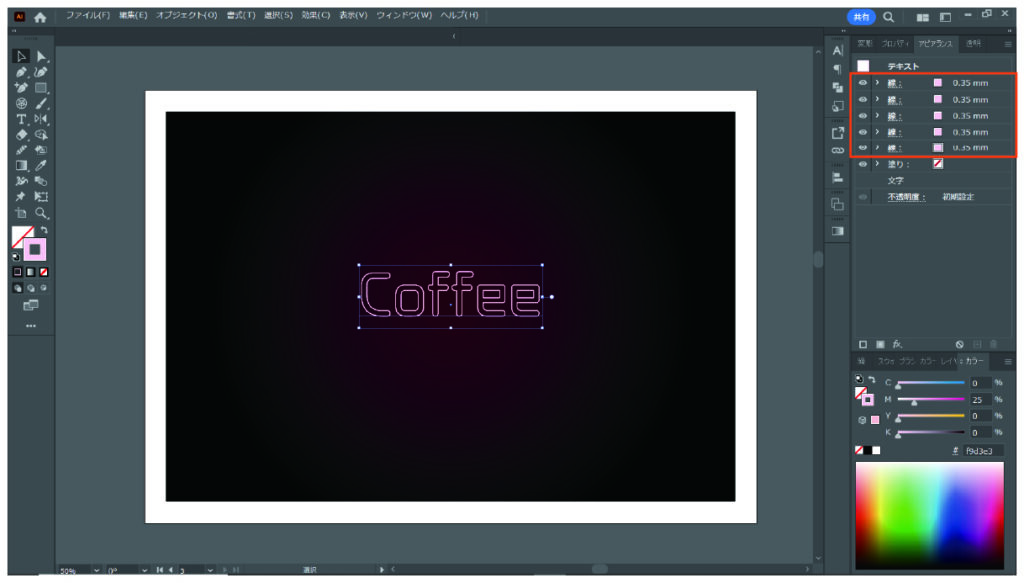
Task: Reset to default fill and stroke in toolbar
Action: pyautogui.click(x=16, y=257)
